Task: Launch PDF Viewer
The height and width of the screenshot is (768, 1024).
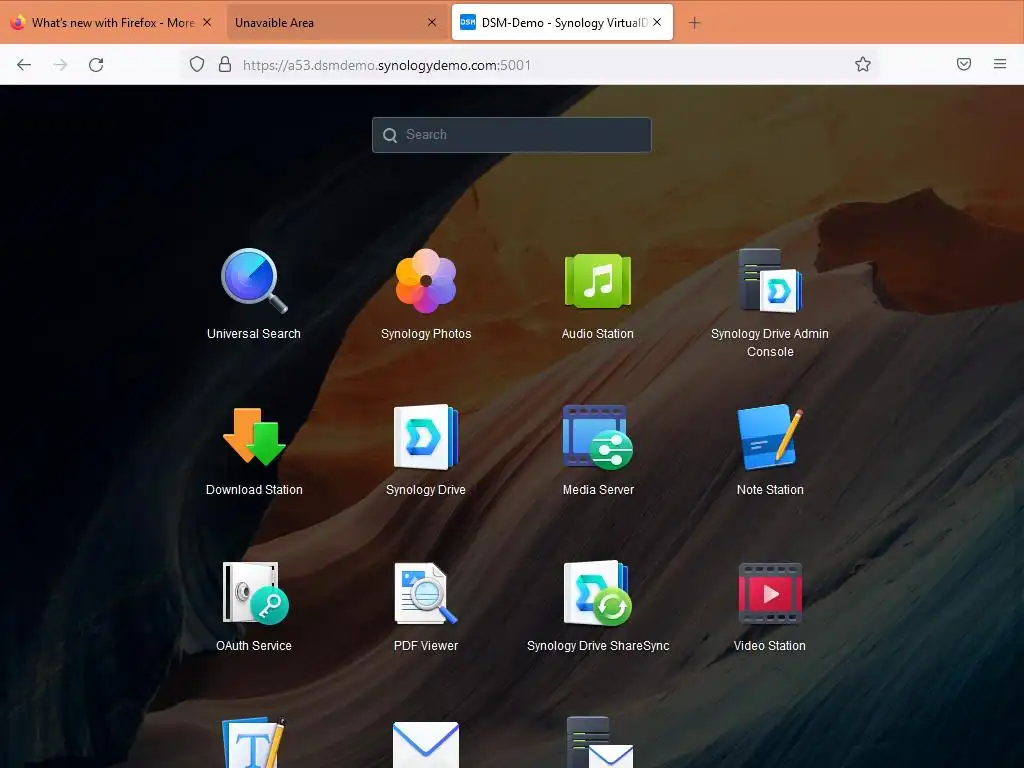Action: tap(426, 593)
